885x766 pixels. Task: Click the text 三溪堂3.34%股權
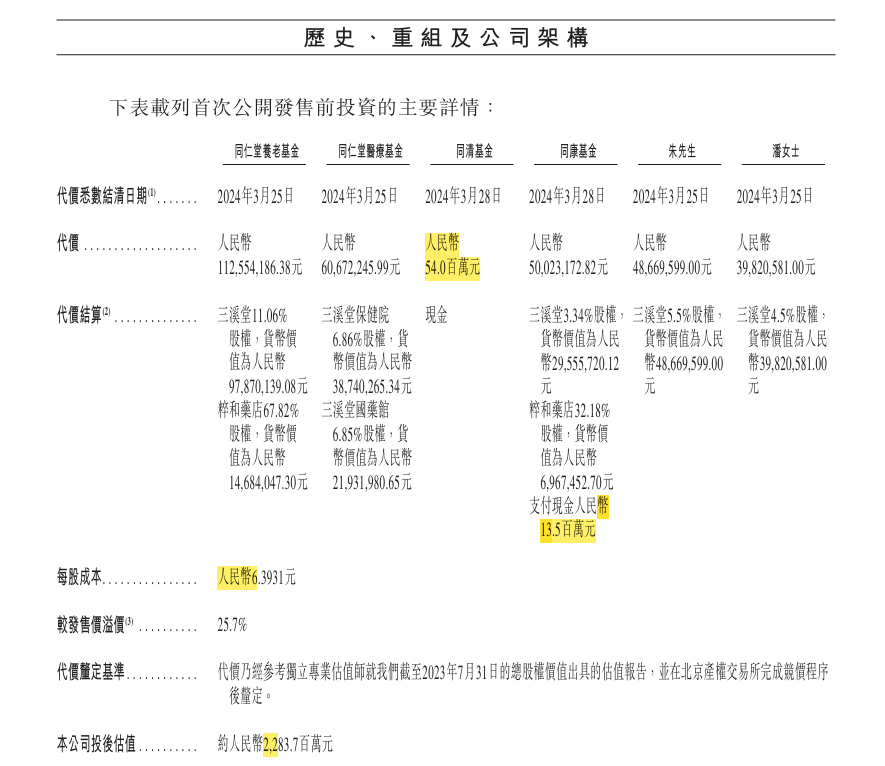[x=573, y=314]
